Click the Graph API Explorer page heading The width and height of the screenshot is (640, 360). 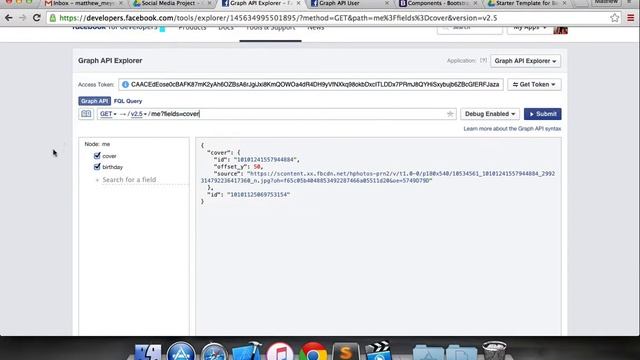110,60
